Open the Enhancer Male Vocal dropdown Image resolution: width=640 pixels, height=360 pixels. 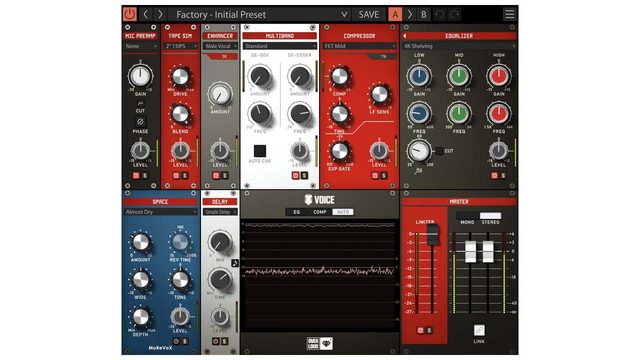[x=220, y=46]
